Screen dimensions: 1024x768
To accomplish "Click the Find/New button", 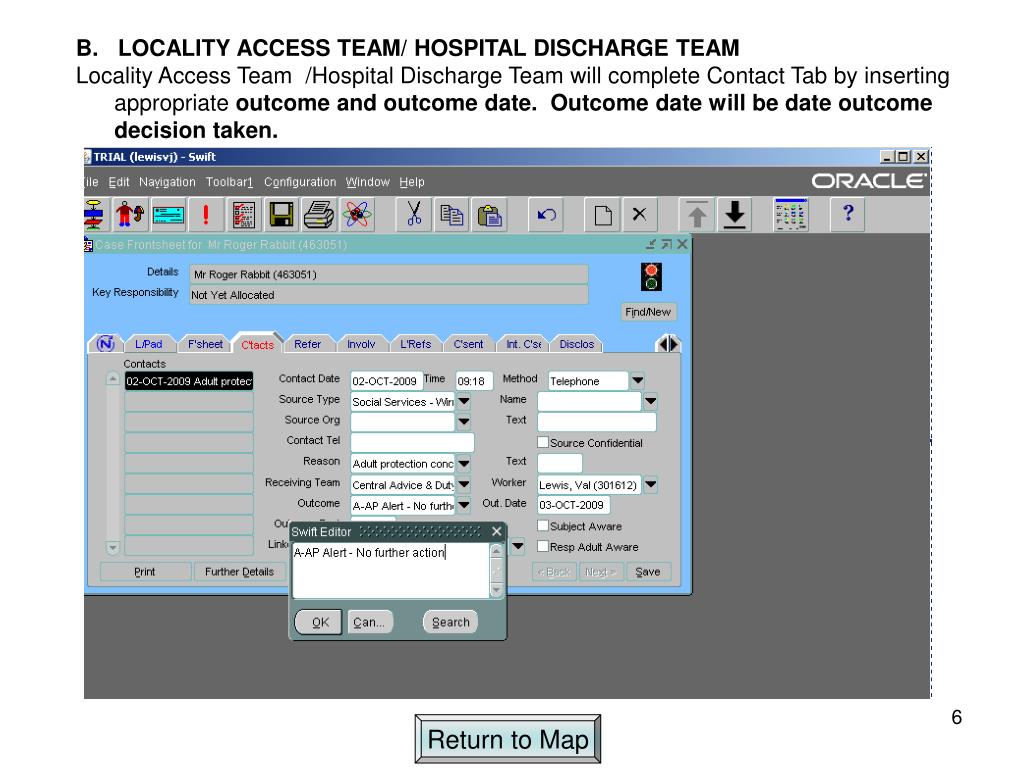I will (x=648, y=312).
